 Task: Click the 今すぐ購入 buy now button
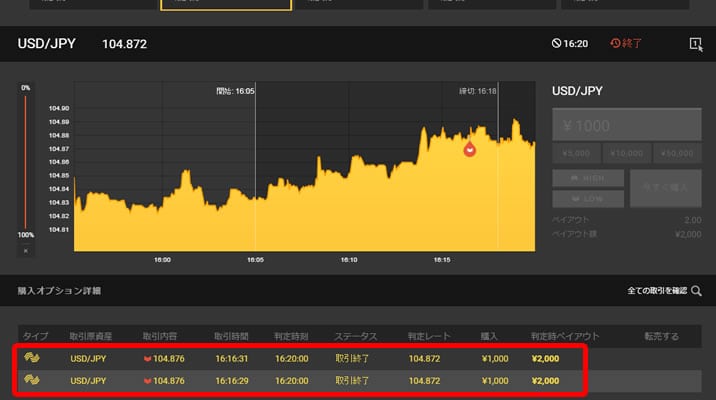[x=665, y=188]
